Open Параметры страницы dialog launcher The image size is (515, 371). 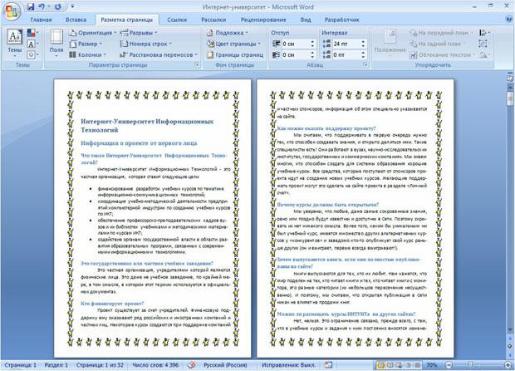[x=197, y=65]
